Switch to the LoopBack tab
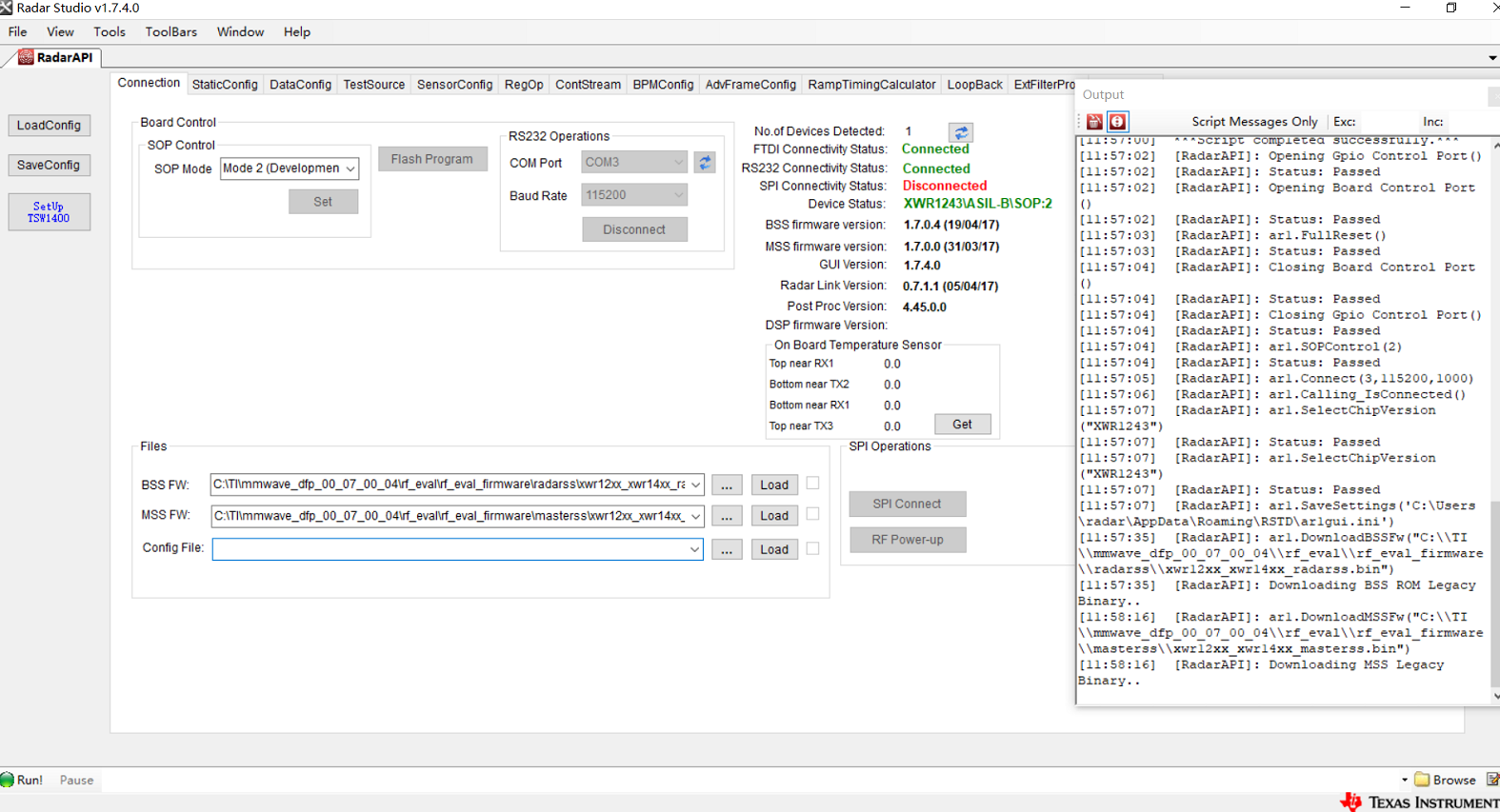 (975, 85)
